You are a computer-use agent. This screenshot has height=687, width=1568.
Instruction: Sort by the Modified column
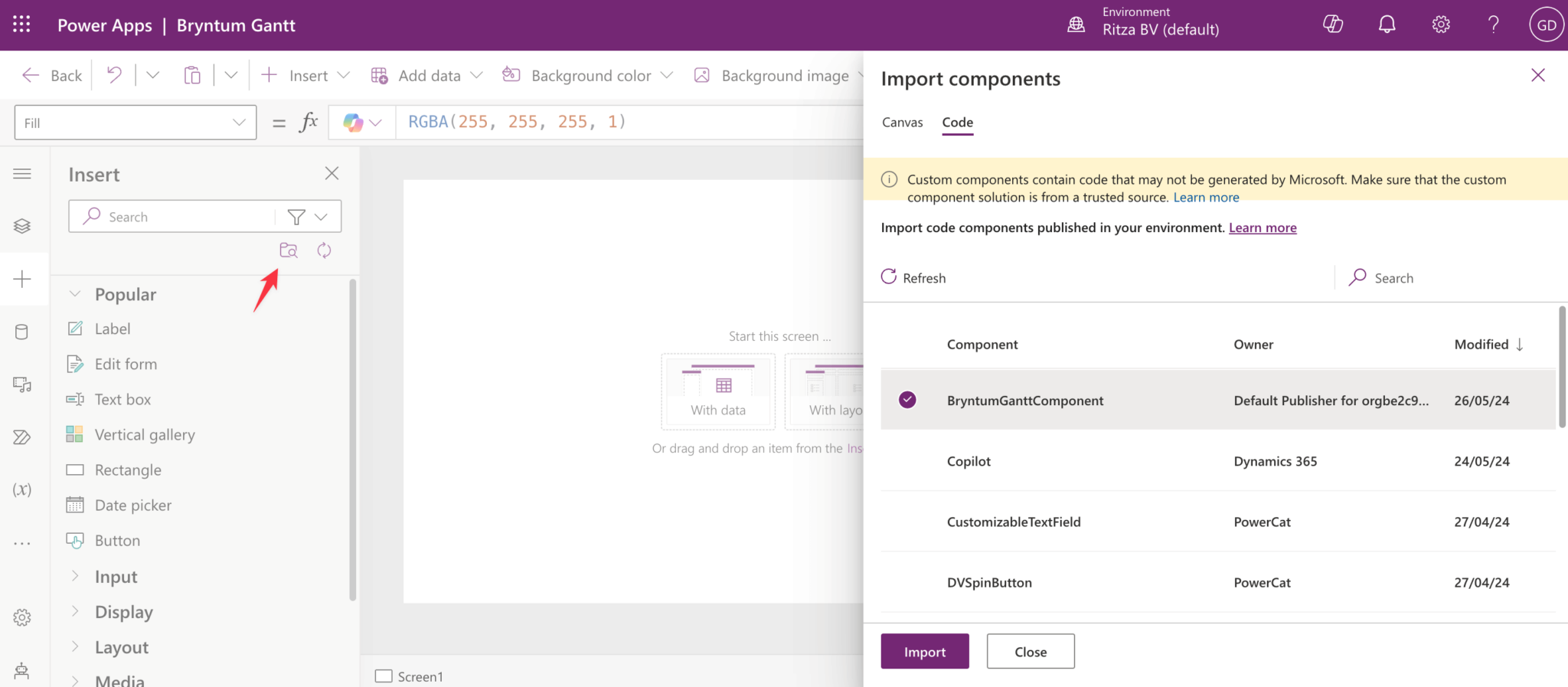click(x=1489, y=345)
